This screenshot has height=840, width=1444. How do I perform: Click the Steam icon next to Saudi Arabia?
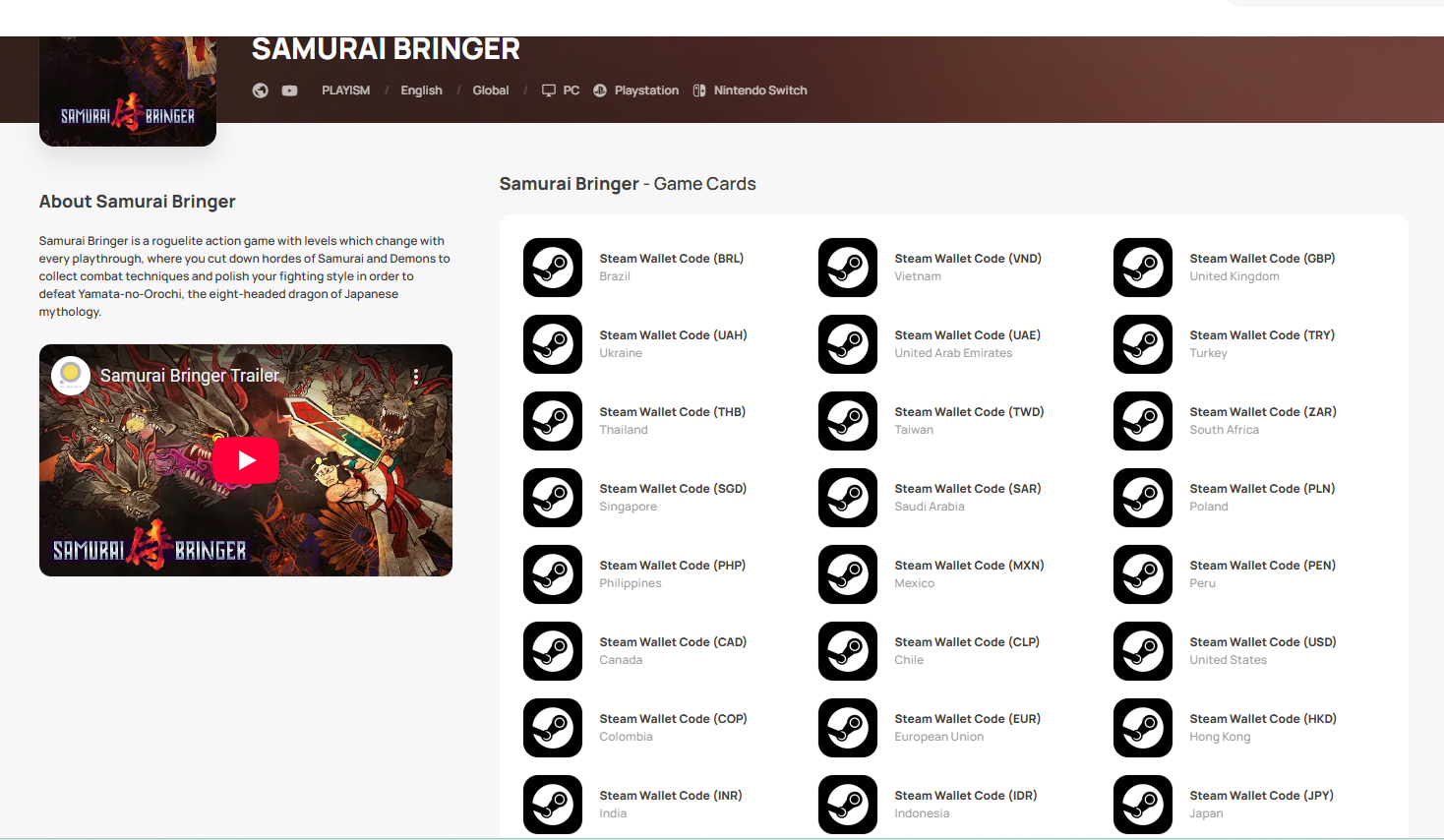coord(848,498)
